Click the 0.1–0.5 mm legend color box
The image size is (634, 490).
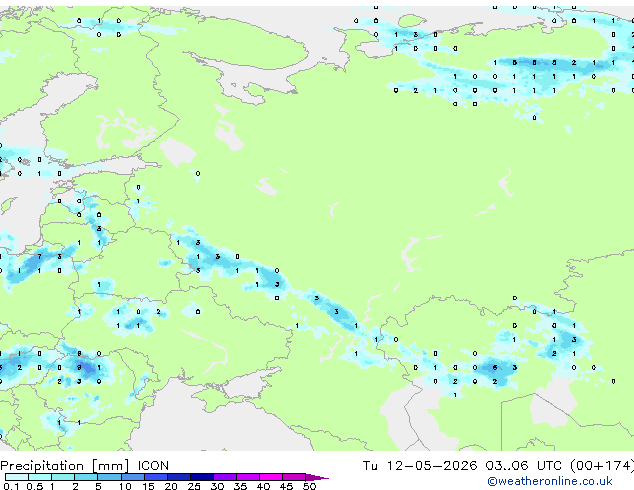pos(17,477)
